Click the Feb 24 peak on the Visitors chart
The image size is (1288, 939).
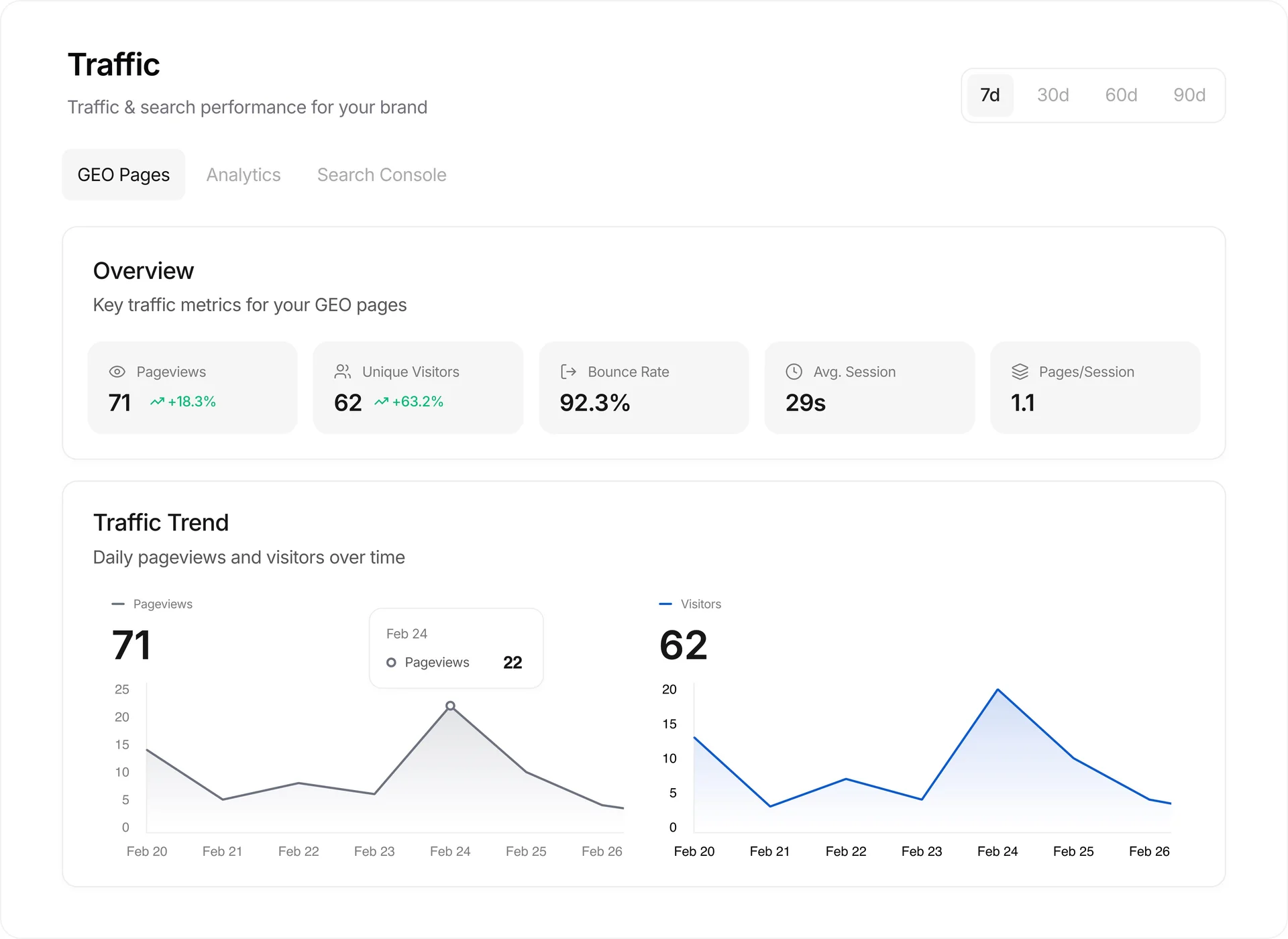998,689
